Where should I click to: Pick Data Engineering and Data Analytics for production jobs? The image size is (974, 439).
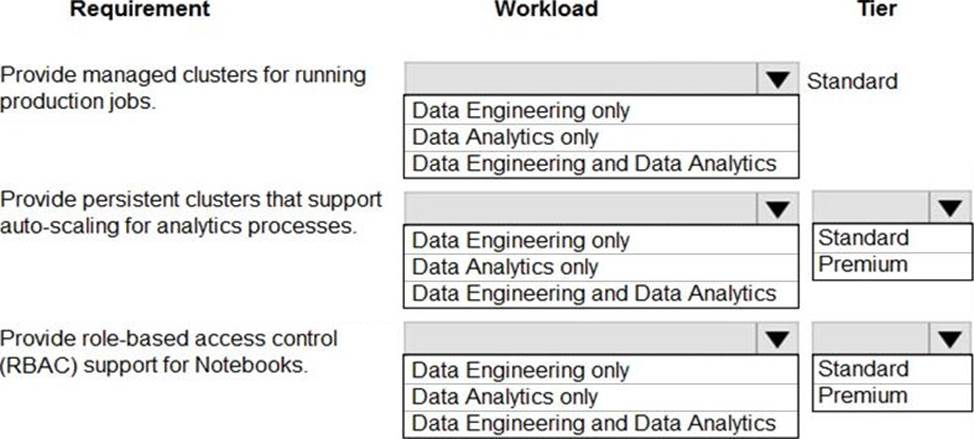coord(601,164)
